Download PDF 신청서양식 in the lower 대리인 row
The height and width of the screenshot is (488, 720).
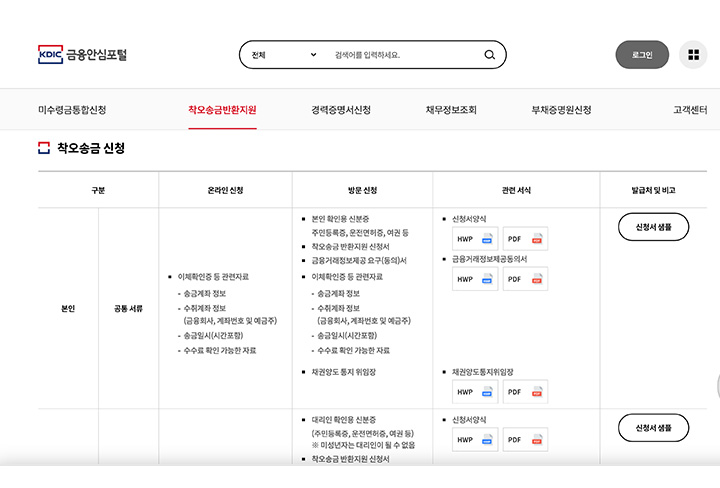(x=525, y=439)
